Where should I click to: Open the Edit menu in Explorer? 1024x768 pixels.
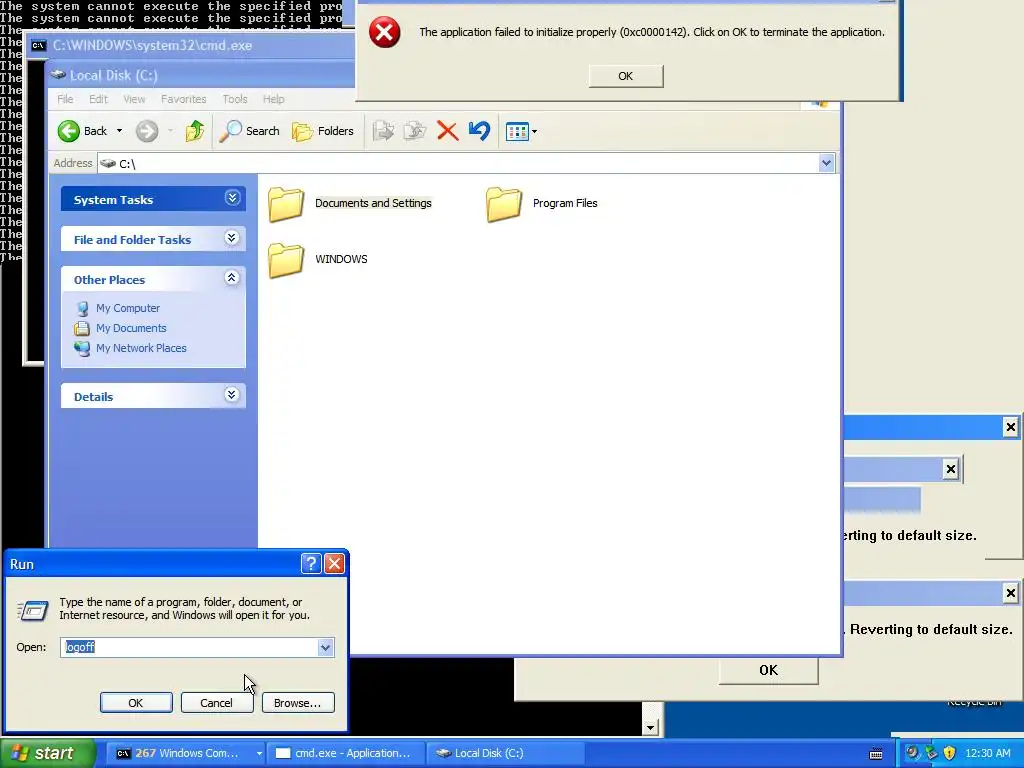coord(99,99)
